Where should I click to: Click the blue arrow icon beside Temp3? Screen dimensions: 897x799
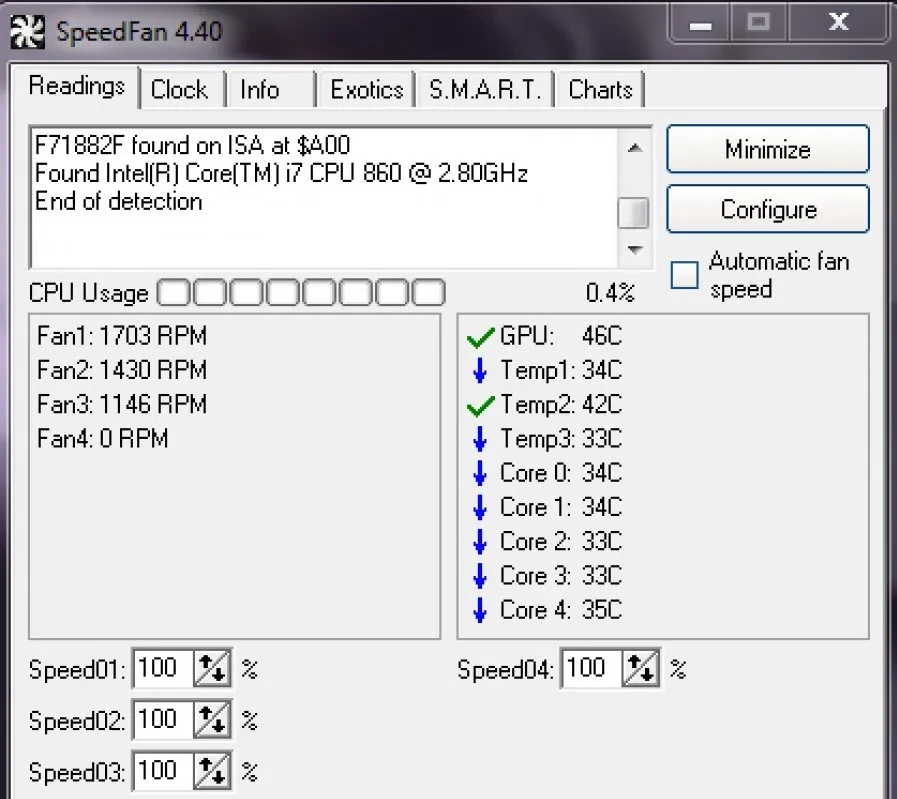[x=480, y=439]
